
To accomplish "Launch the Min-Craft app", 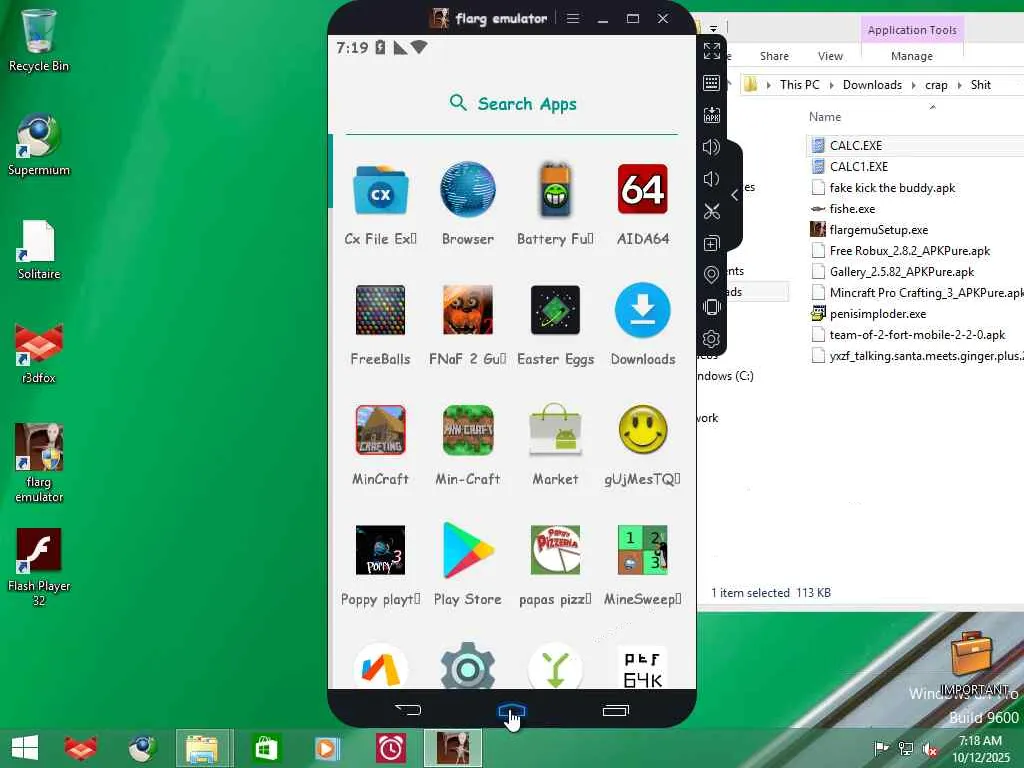I will coord(468,430).
